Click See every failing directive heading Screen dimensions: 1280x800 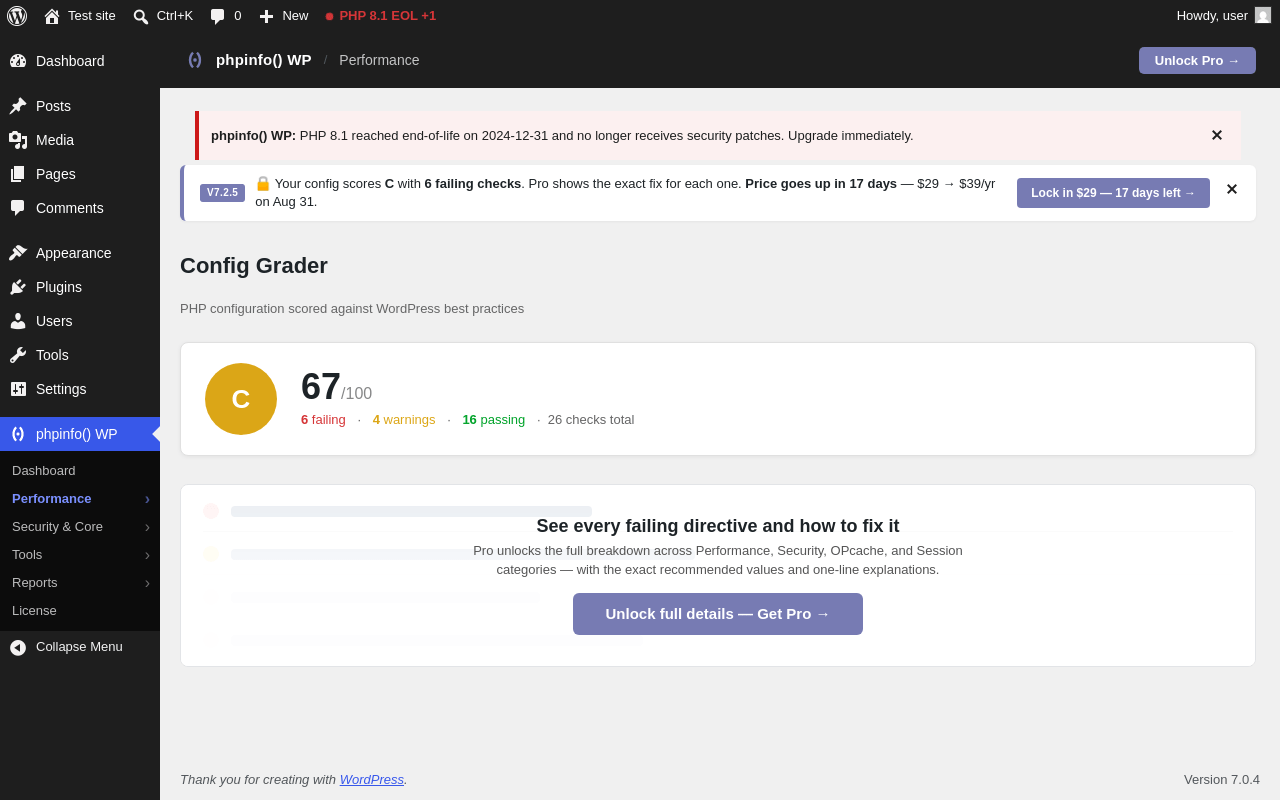(718, 526)
